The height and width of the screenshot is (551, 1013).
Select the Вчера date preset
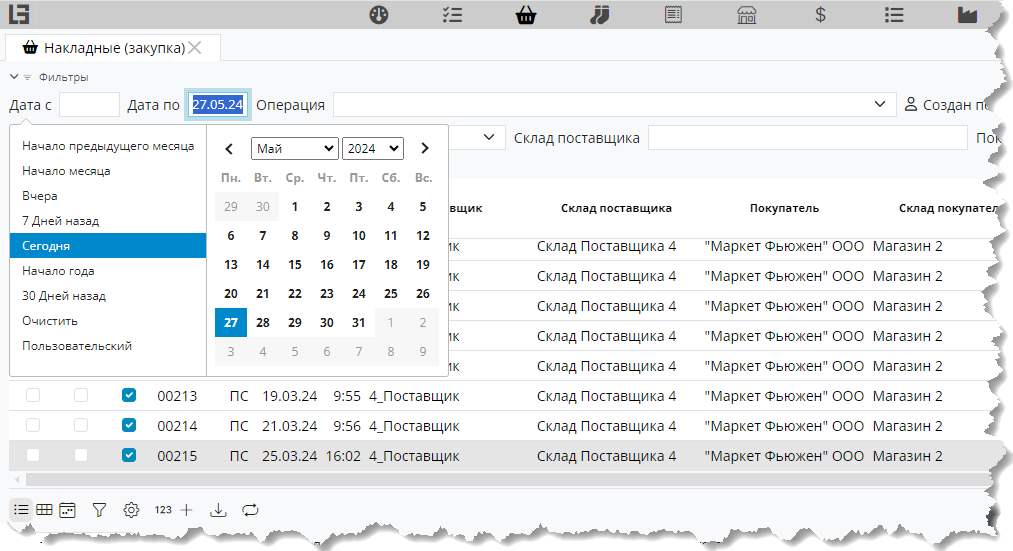40,196
